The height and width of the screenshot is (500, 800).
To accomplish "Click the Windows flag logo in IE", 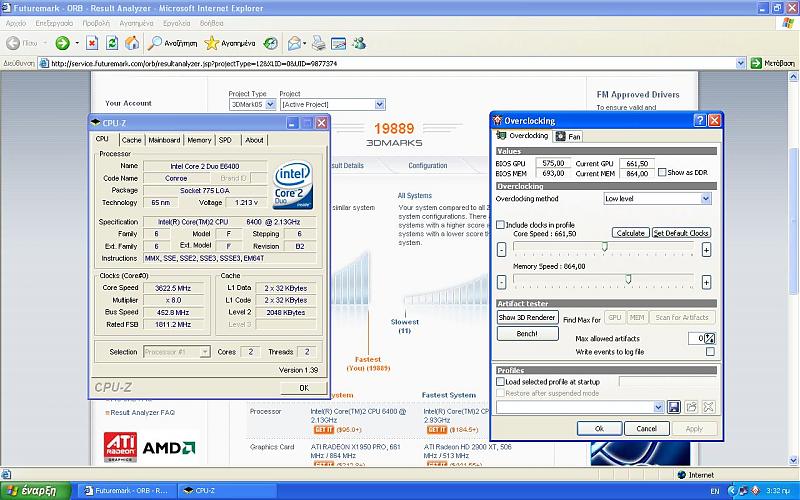I will [x=789, y=23].
